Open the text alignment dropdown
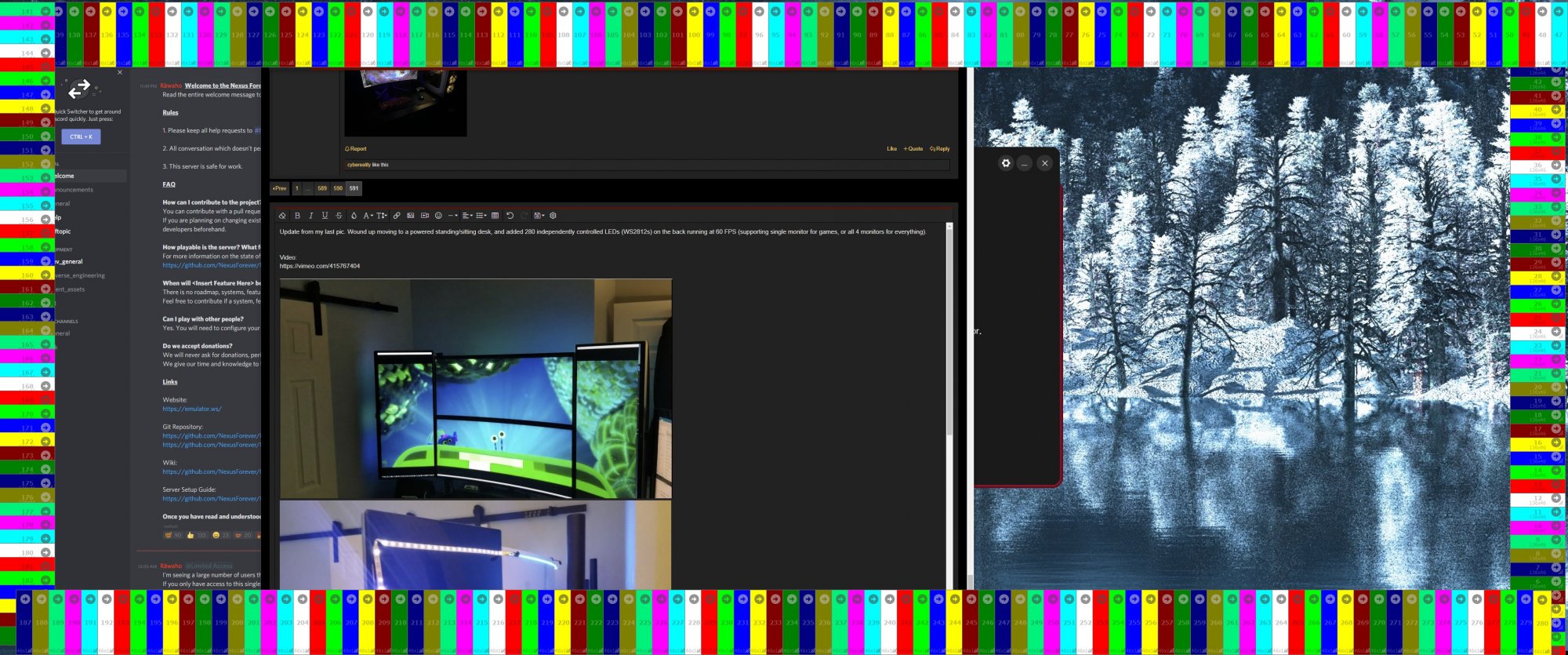Screen dimensions: 1568x655 (x=467, y=216)
